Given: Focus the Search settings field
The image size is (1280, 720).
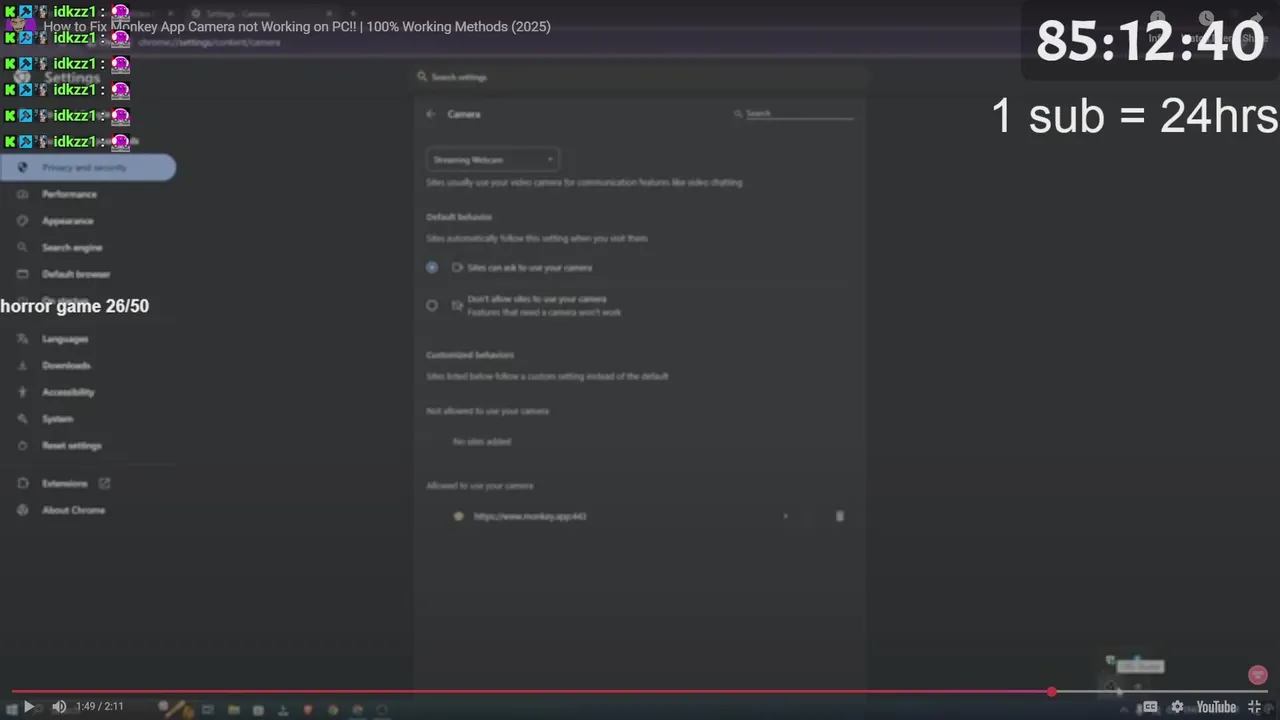Looking at the screenshot, I should (640, 77).
